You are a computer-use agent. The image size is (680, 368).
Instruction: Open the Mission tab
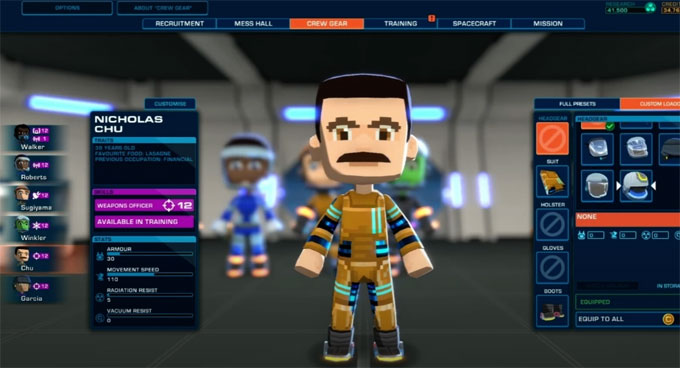coord(548,23)
